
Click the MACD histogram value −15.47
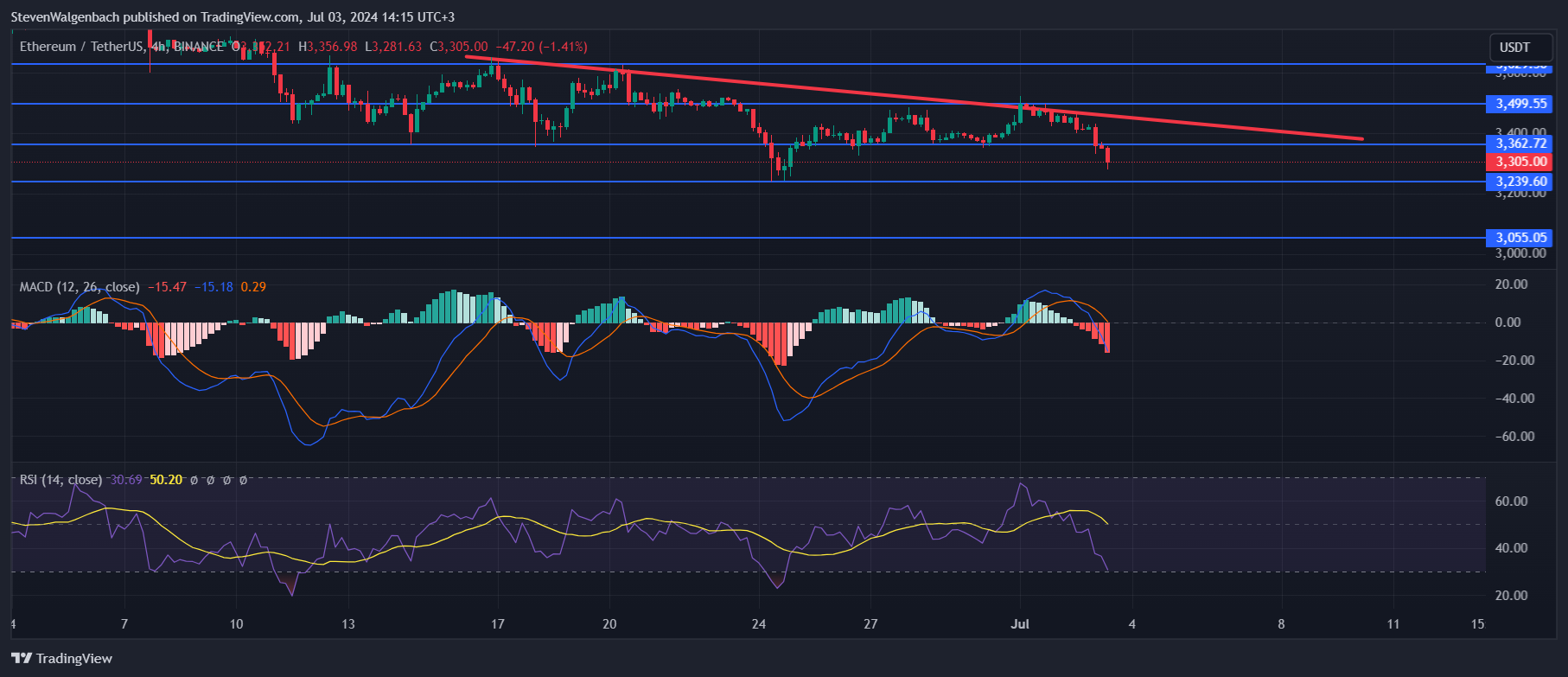tap(168, 287)
